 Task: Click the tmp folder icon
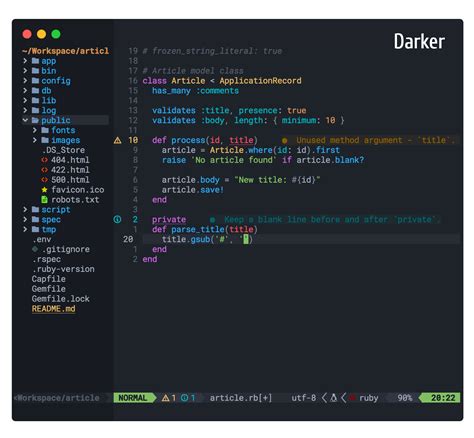click(35, 229)
